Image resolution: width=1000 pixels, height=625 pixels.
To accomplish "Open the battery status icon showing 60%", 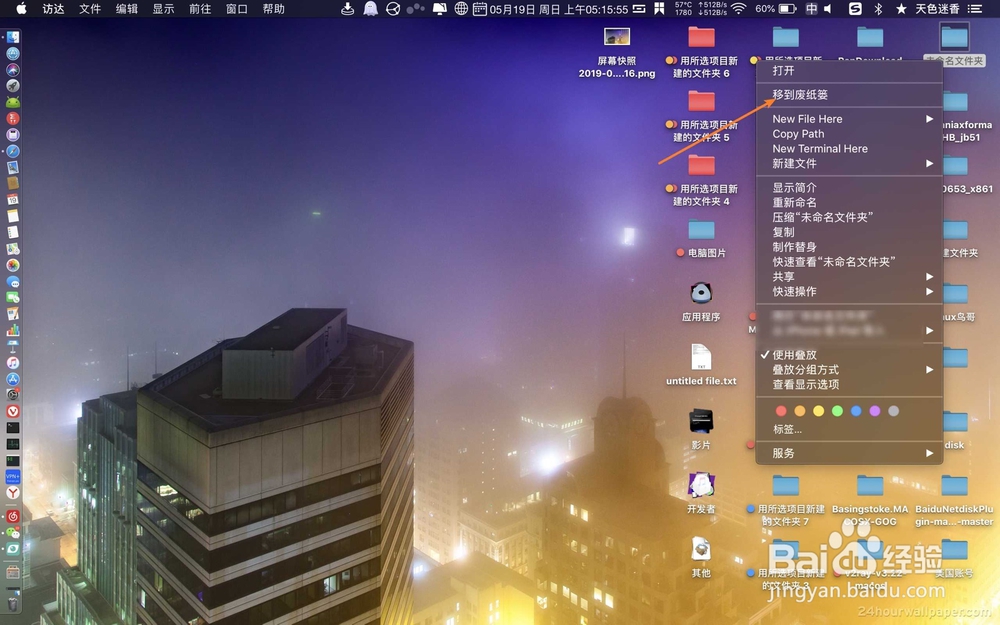I will pos(788,9).
